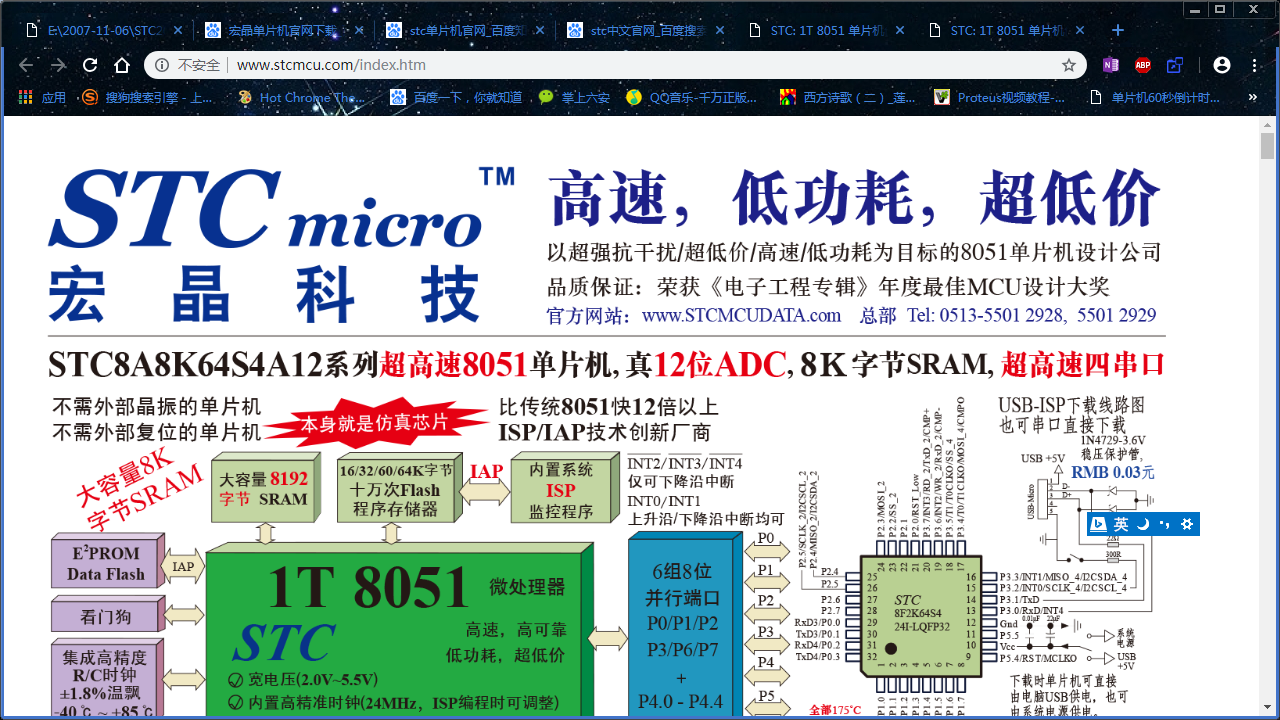
Task: Open the OneNote Web Clipper extension
Action: (1111, 65)
